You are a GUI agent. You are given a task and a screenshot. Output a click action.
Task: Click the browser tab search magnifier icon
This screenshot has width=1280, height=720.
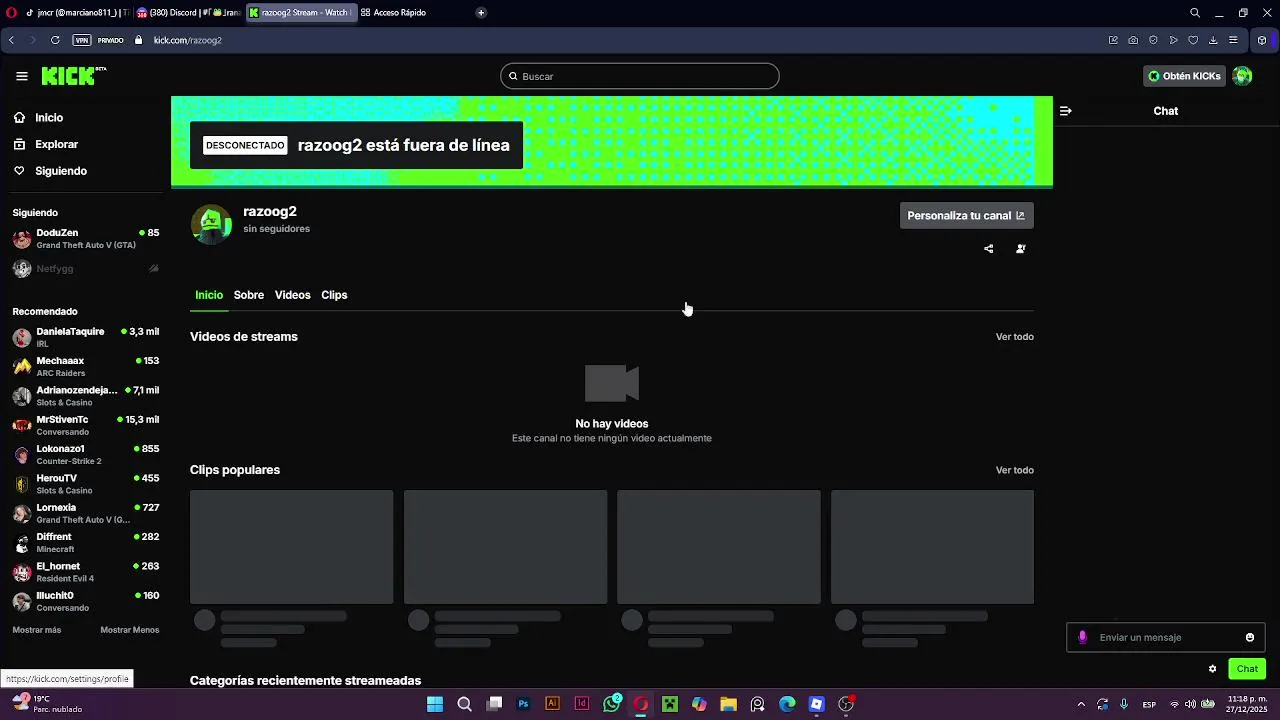1195,13
